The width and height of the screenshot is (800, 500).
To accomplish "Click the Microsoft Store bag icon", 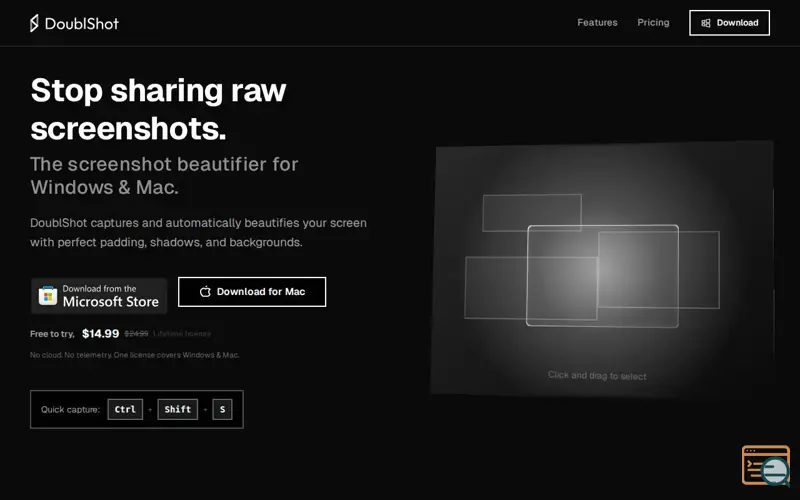I will coord(48,296).
